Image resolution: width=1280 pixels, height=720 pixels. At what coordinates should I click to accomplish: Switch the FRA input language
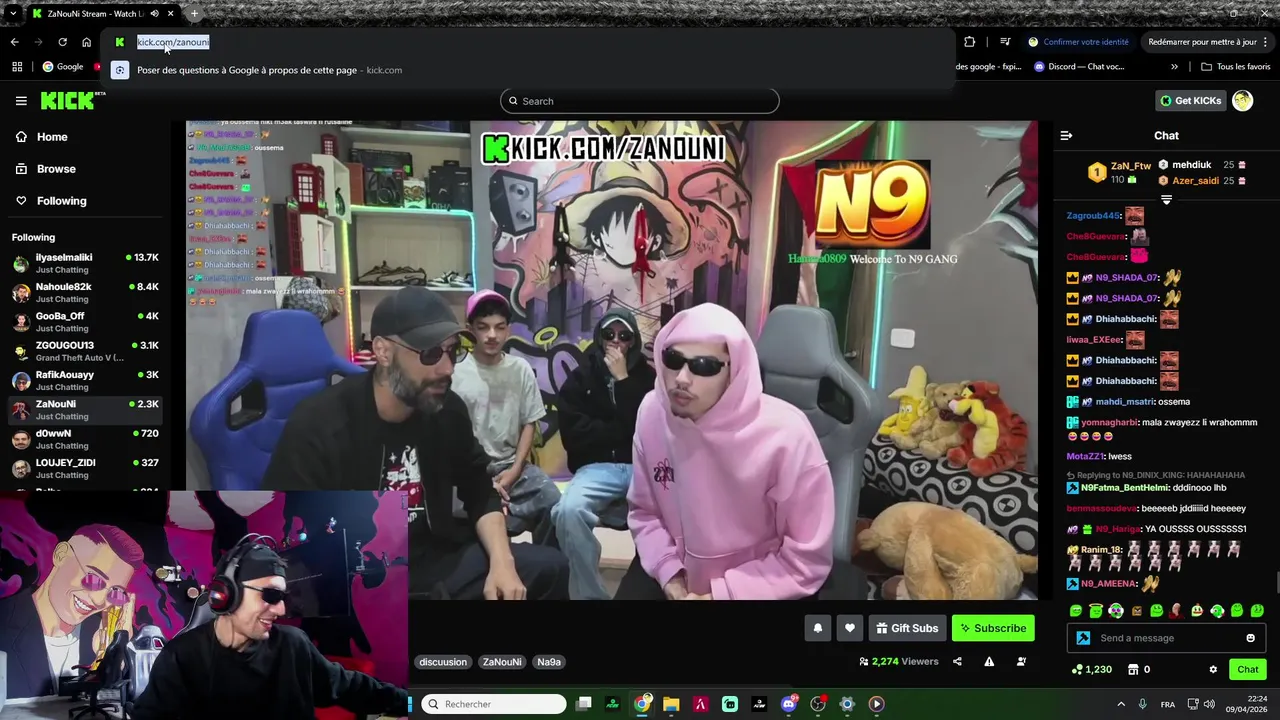point(1168,704)
